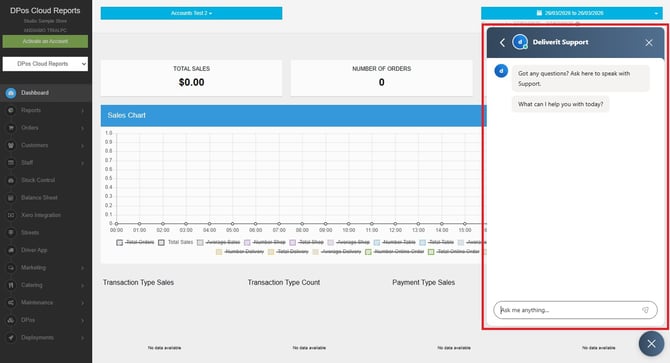Click the TOTAL SALES $0.00 value
670x363 pixels.
(x=191, y=82)
